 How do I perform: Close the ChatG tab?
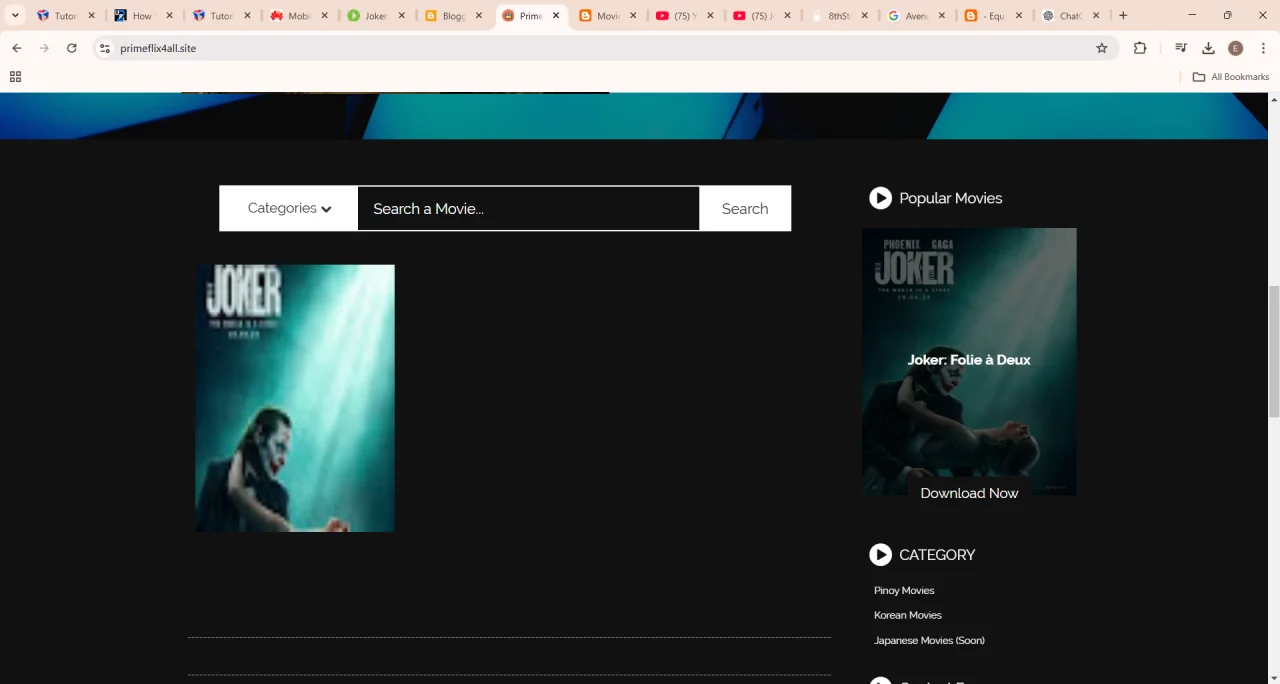point(1096,16)
